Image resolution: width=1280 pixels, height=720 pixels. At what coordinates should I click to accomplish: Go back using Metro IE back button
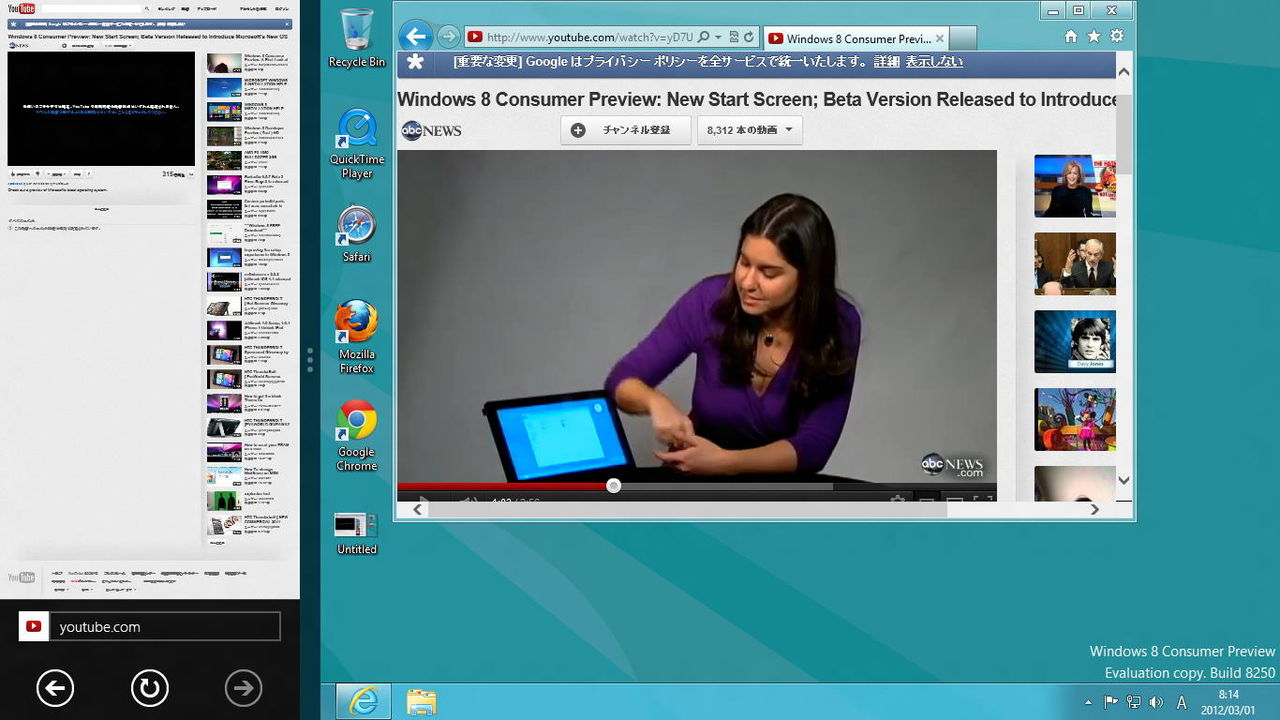coord(55,688)
